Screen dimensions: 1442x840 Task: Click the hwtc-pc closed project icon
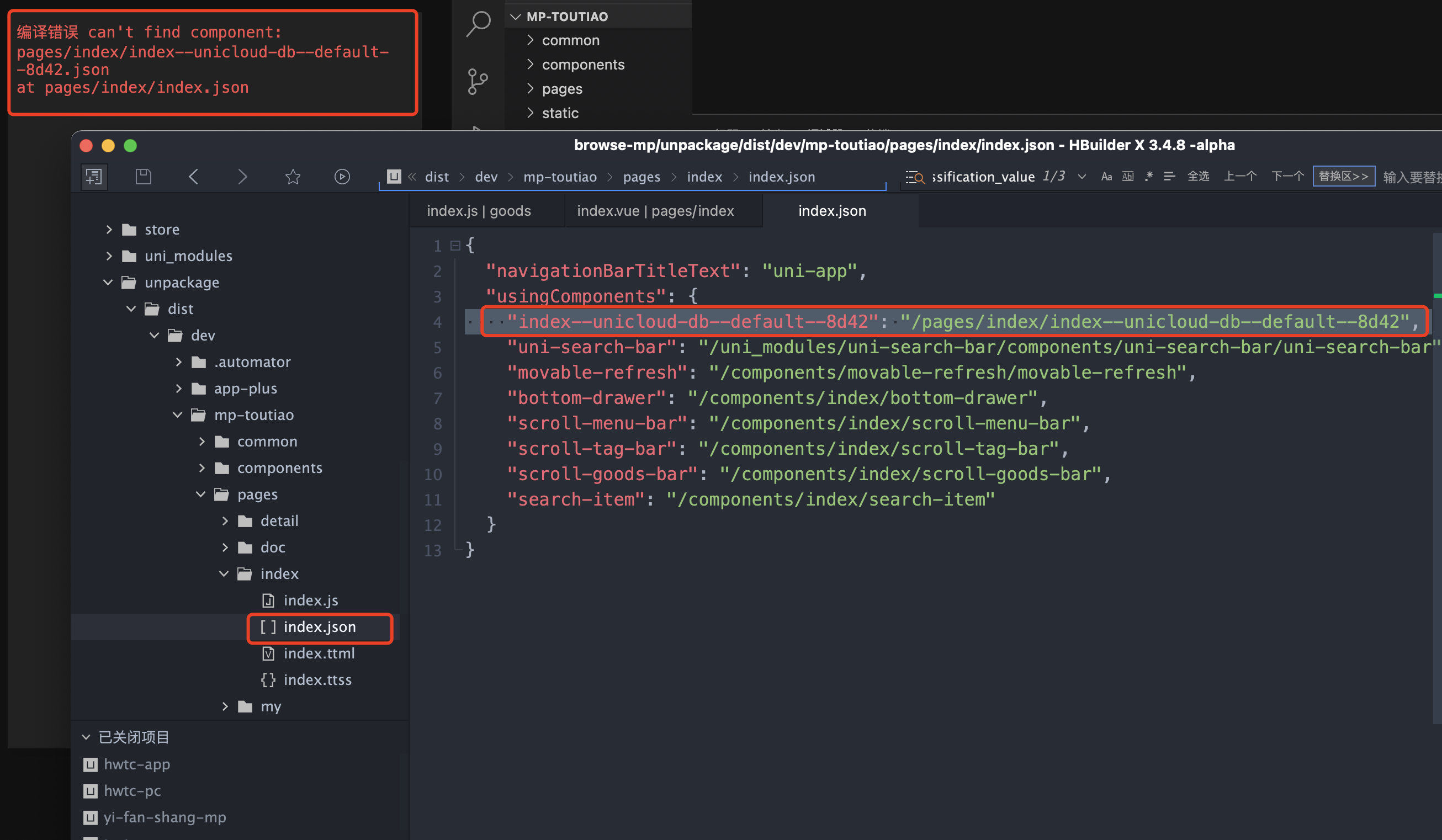pyautogui.click(x=91, y=791)
